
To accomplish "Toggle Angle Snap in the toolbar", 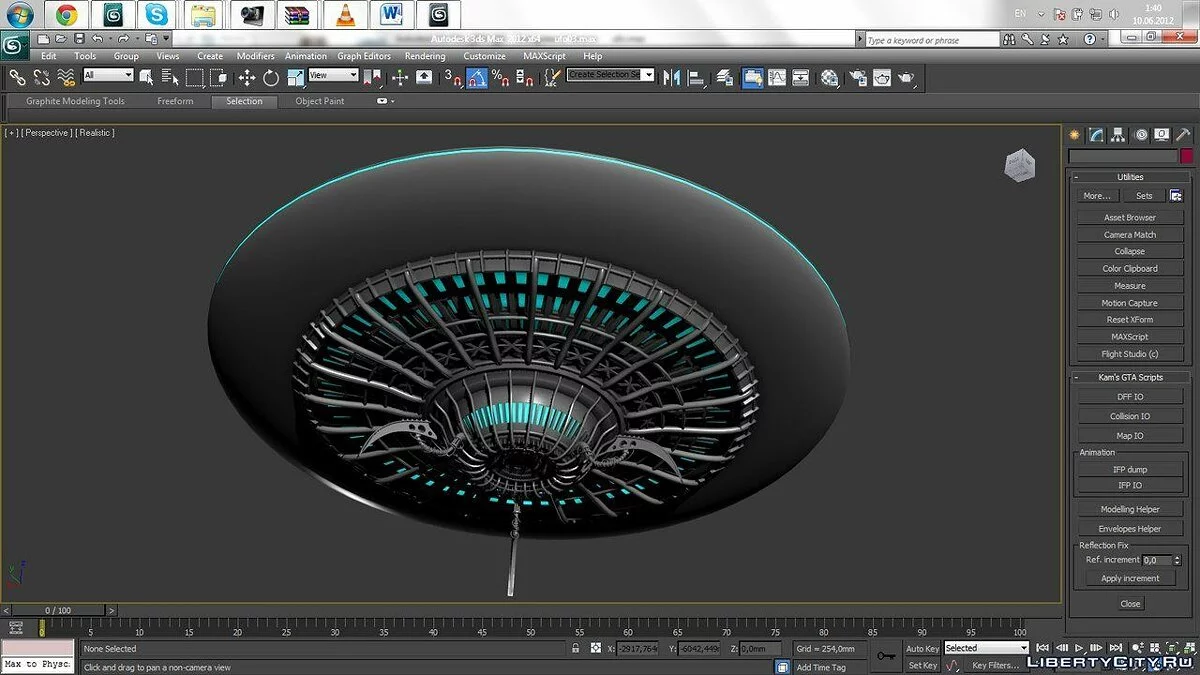I will (478, 78).
